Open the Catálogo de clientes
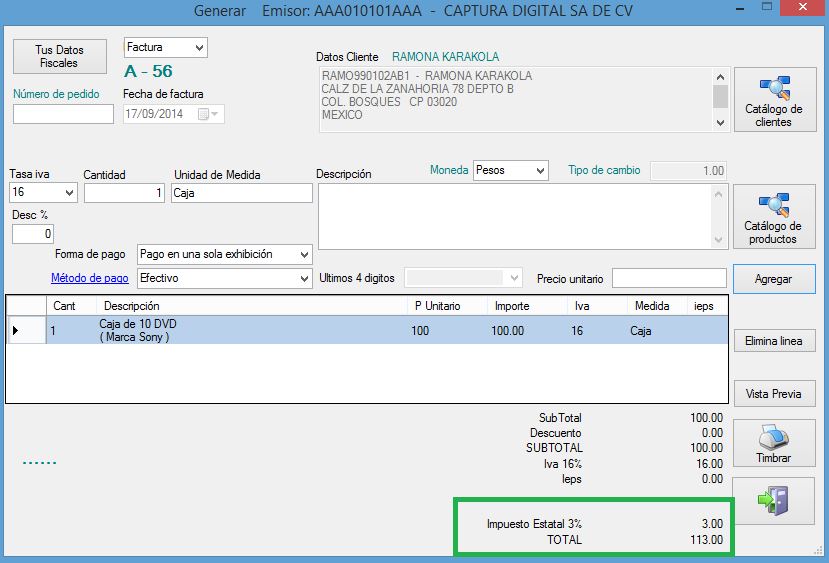This screenshot has width=829, height=563. [x=775, y=99]
